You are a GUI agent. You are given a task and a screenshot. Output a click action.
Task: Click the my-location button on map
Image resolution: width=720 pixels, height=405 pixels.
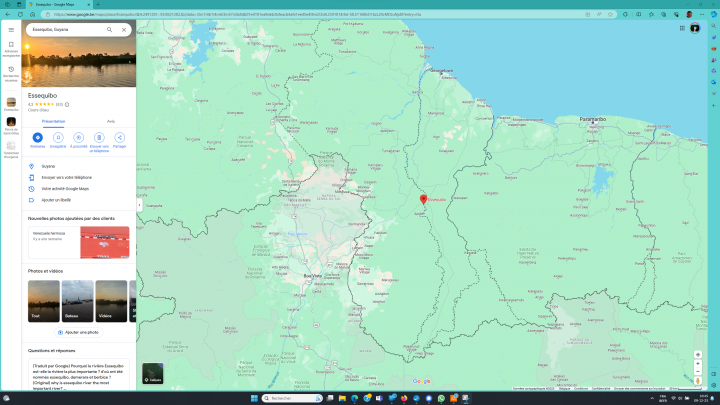coord(698,354)
